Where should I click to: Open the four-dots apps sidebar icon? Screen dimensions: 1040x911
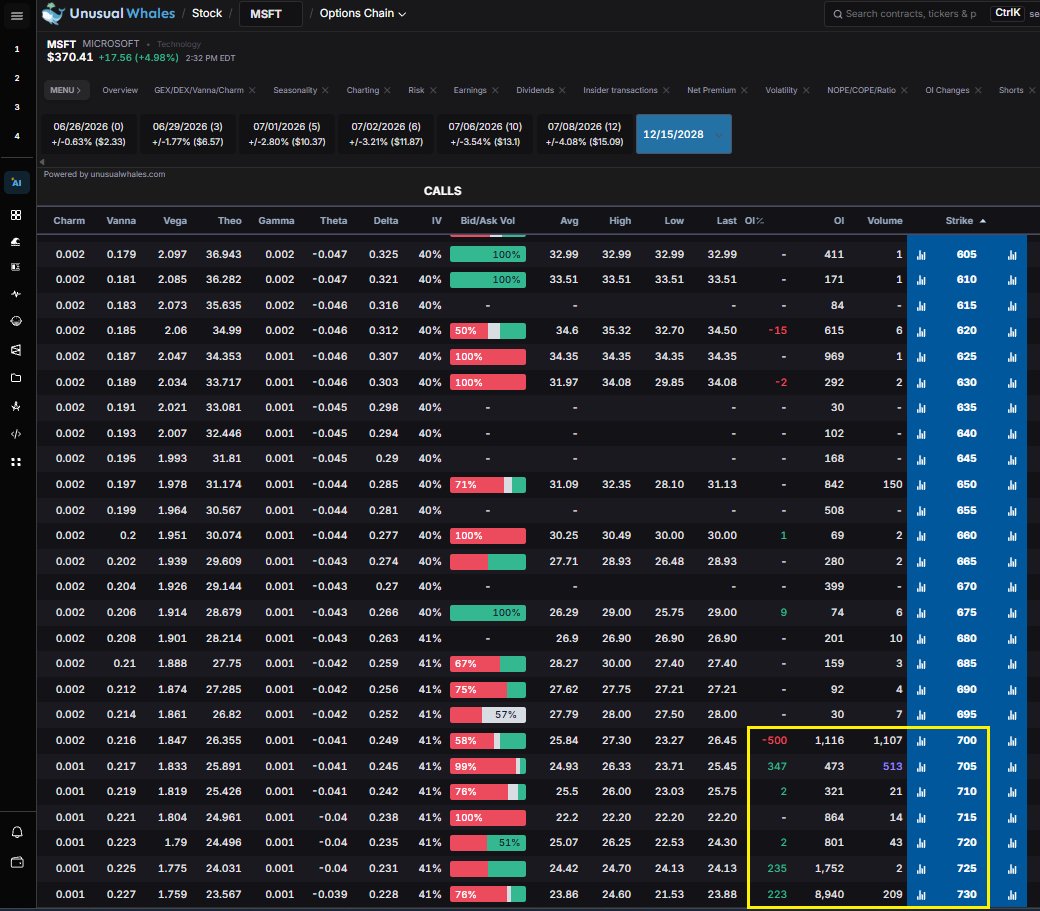pos(17,462)
